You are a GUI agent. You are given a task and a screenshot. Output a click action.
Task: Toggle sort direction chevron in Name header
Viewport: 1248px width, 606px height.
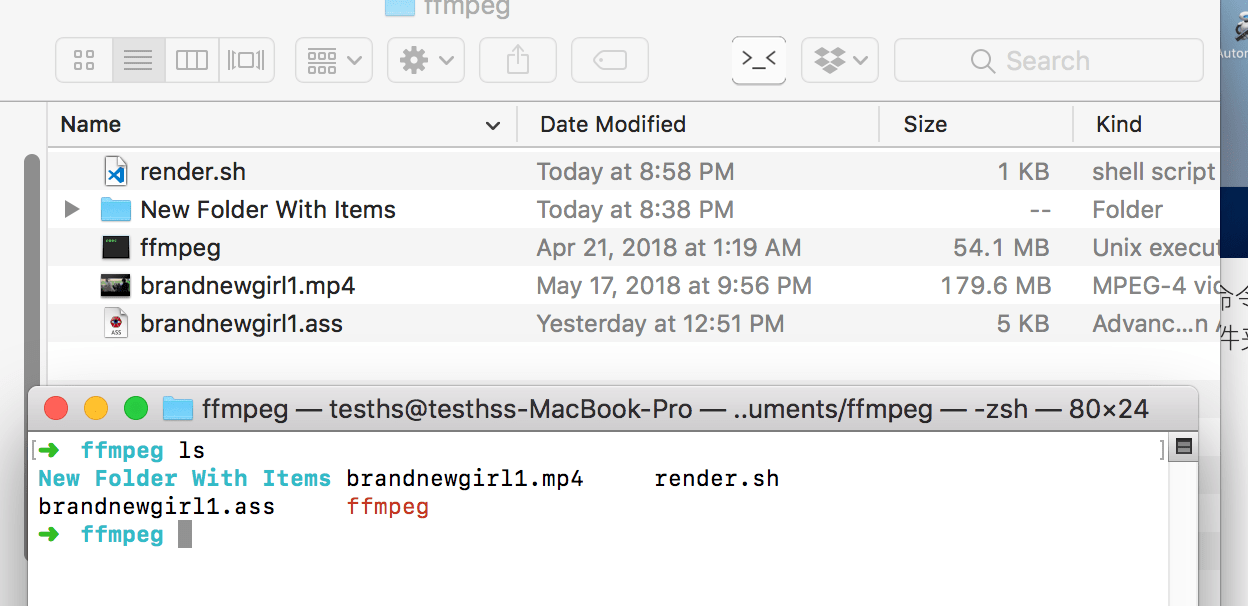click(492, 126)
